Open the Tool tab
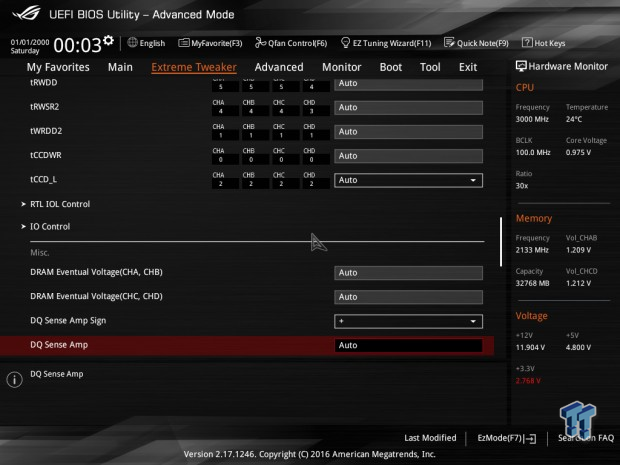The height and width of the screenshot is (465, 620). click(x=430, y=67)
